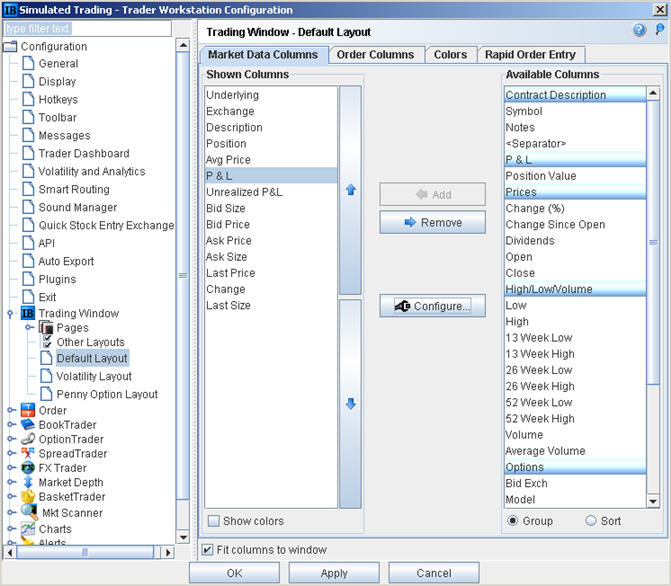Image resolution: width=671 pixels, height=586 pixels.
Task: Move selected column down with blue arrow
Action: tap(350, 404)
